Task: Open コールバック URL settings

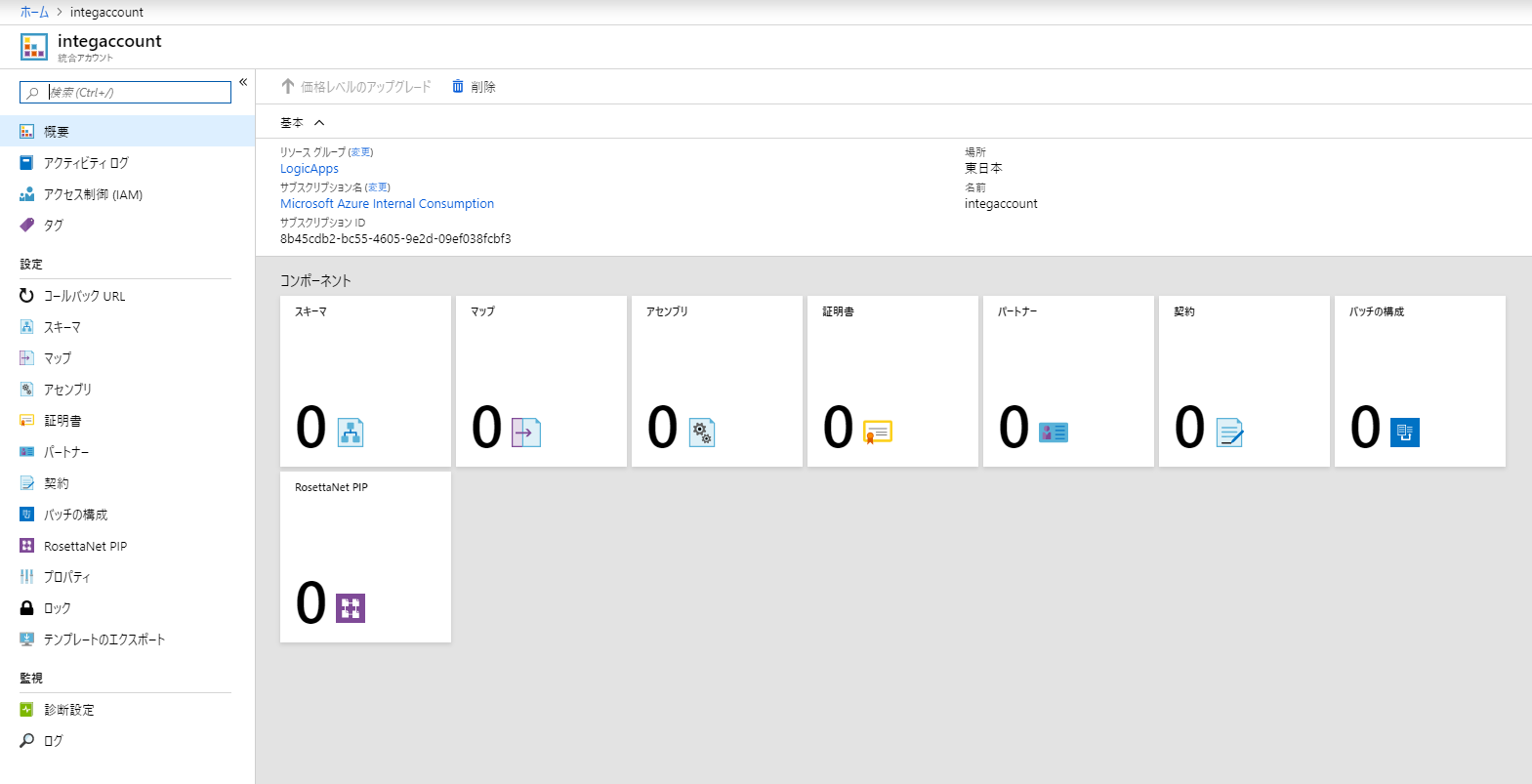Action: 84,296
